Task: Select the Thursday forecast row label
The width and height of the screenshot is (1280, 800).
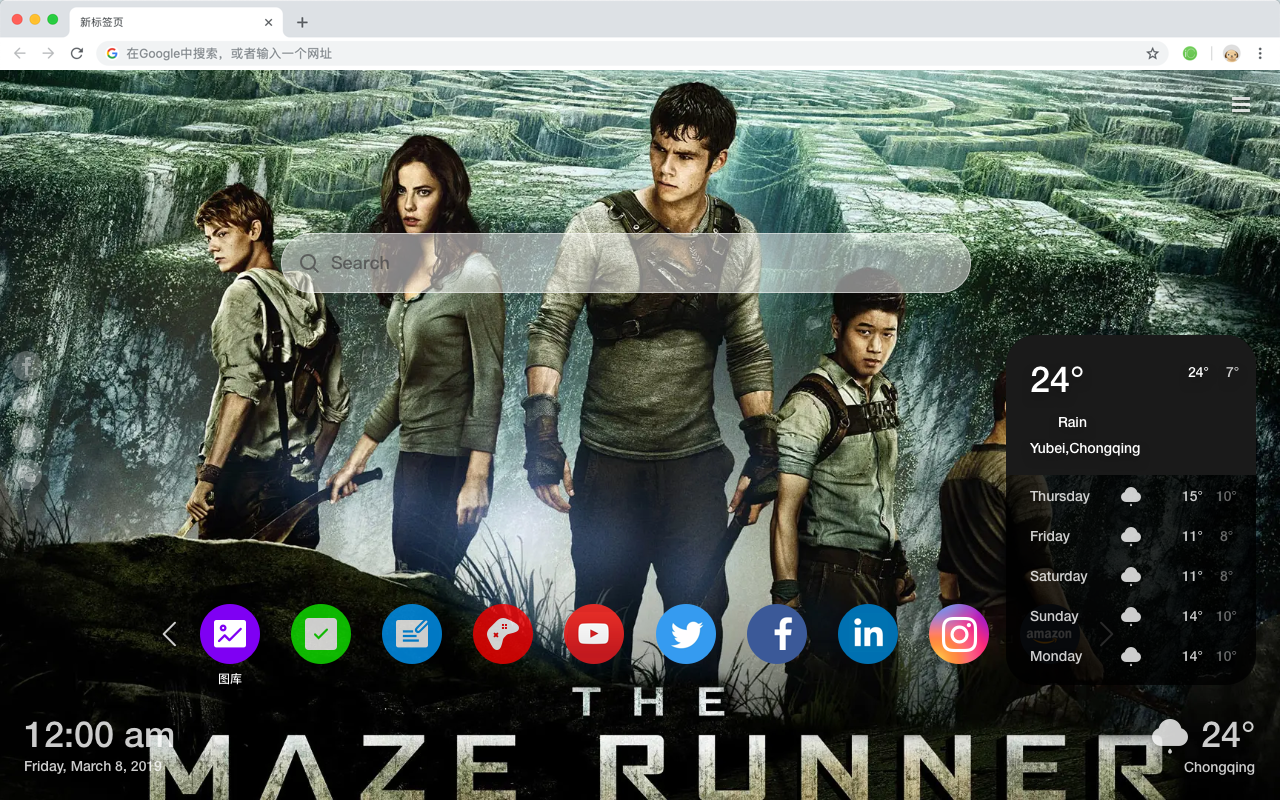Action: (x=1060, y=496)
